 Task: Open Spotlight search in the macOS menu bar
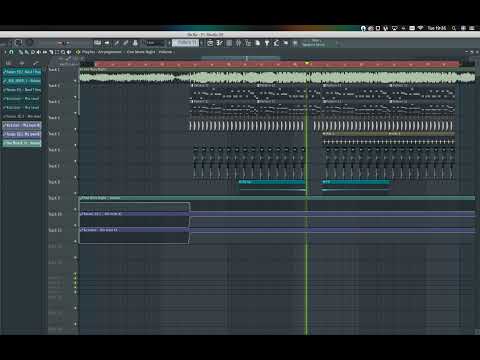[454, 28]
